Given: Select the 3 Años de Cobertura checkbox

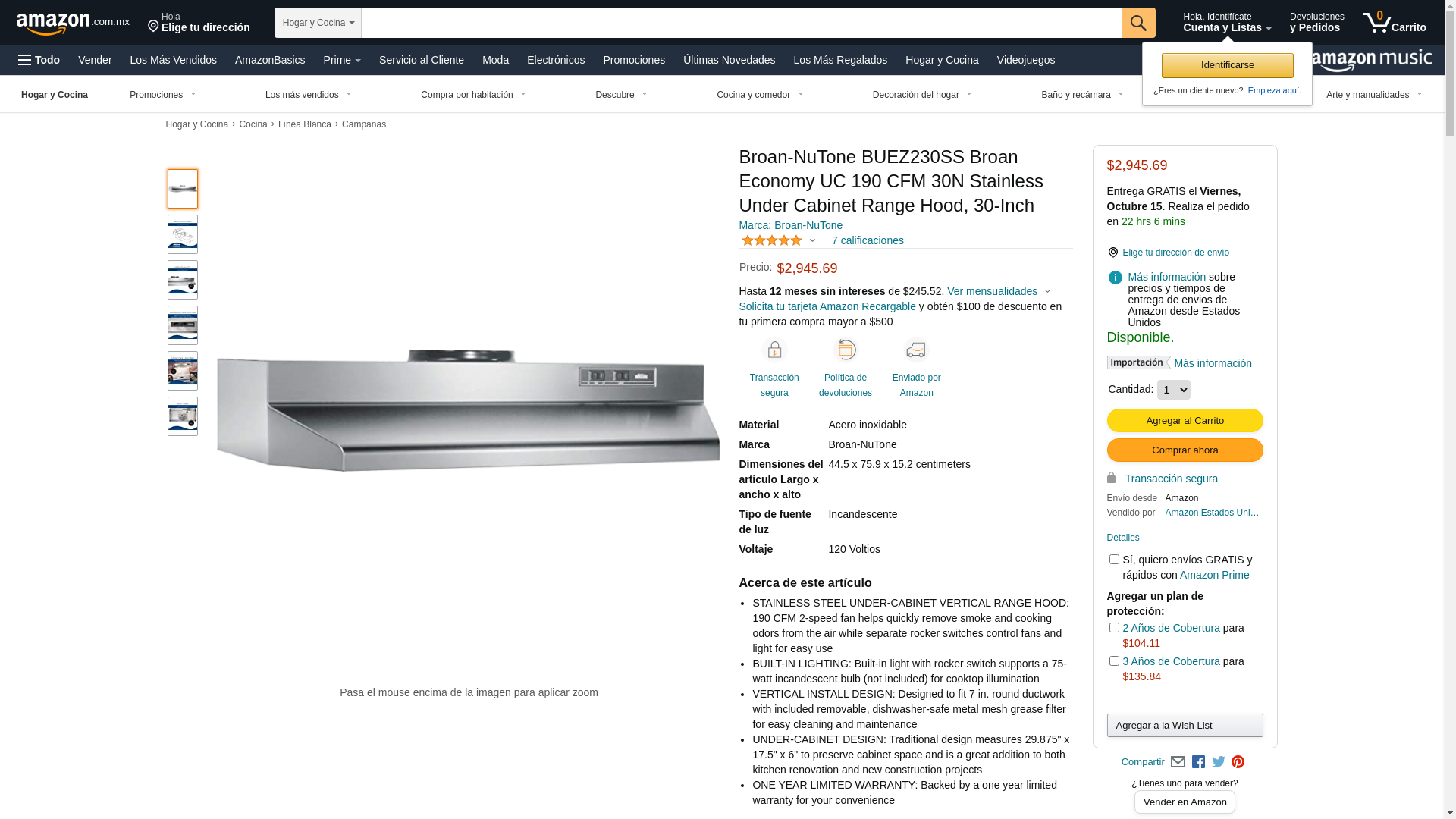Looking at the screenshot, I should (x=1113, y=661).
